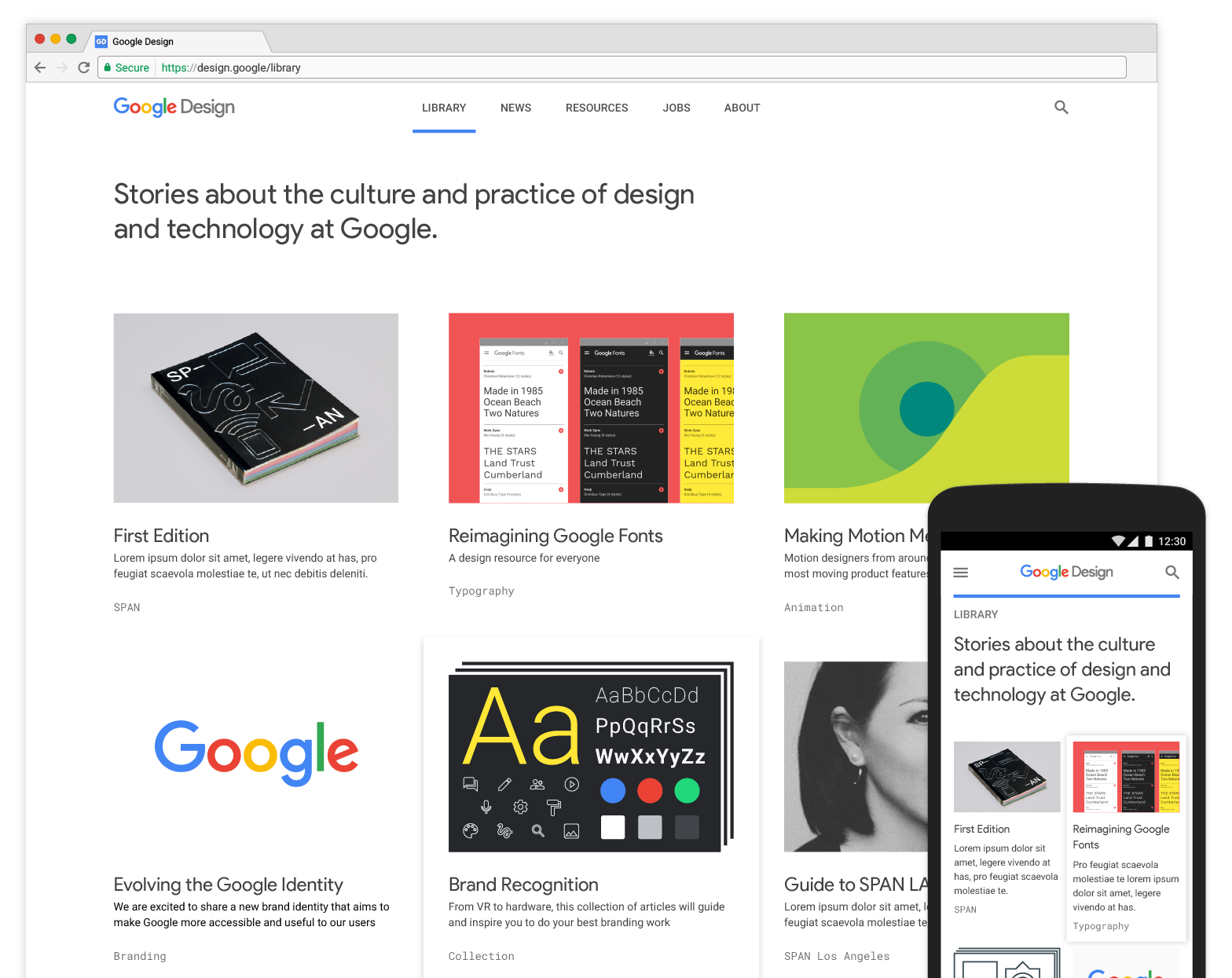Navigate to JOBS
This screenshot has width=1232, height=978.
click(x=676, y=108)
